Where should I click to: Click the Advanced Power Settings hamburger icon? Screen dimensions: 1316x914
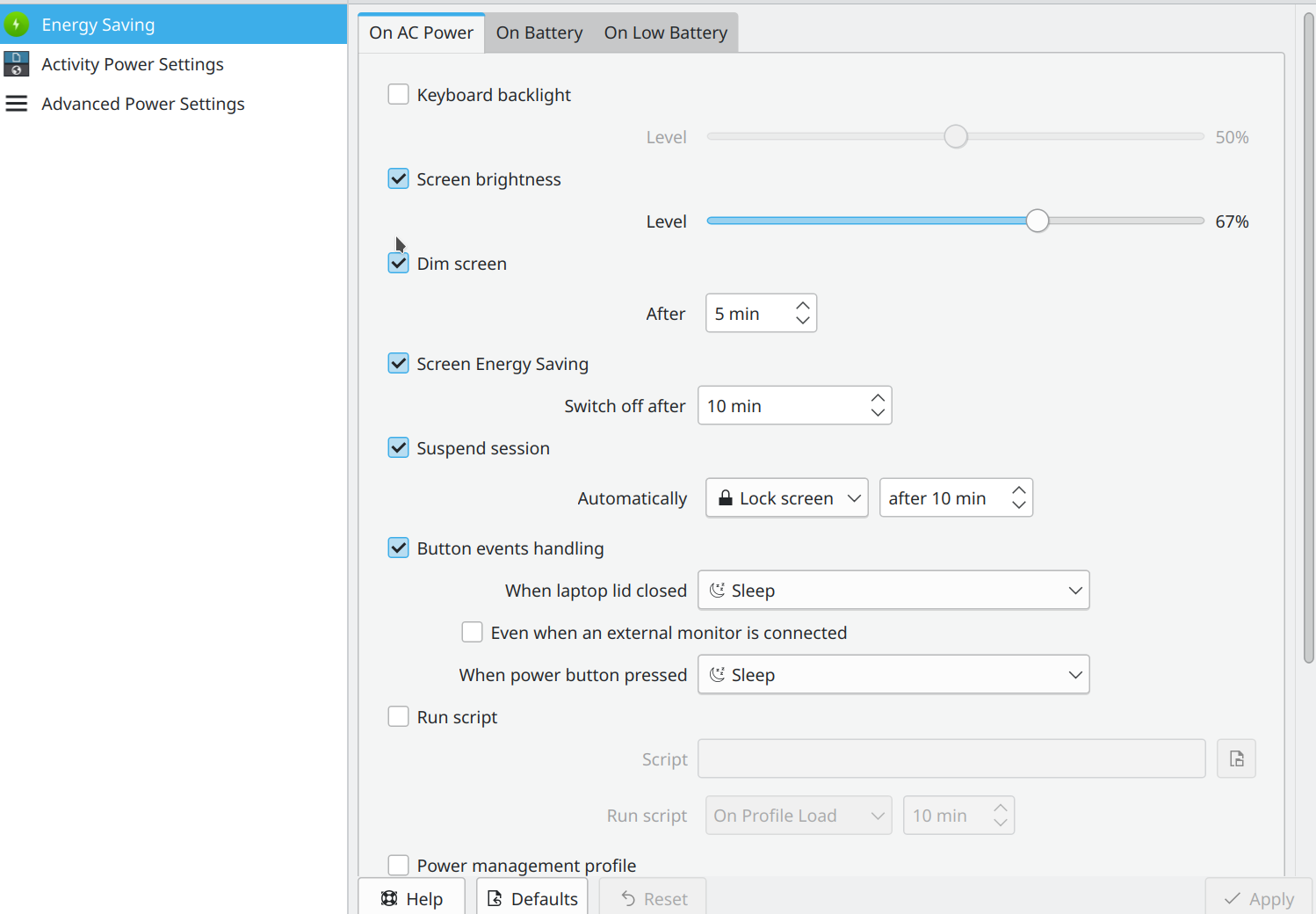16,104
